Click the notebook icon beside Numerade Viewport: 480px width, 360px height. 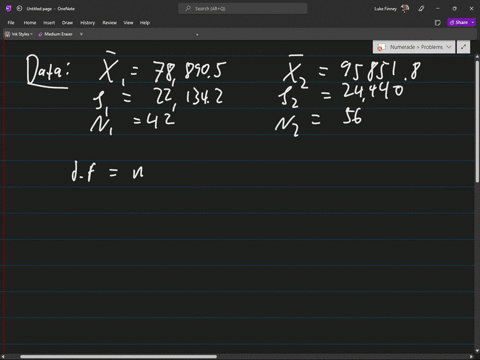point(380,47)
